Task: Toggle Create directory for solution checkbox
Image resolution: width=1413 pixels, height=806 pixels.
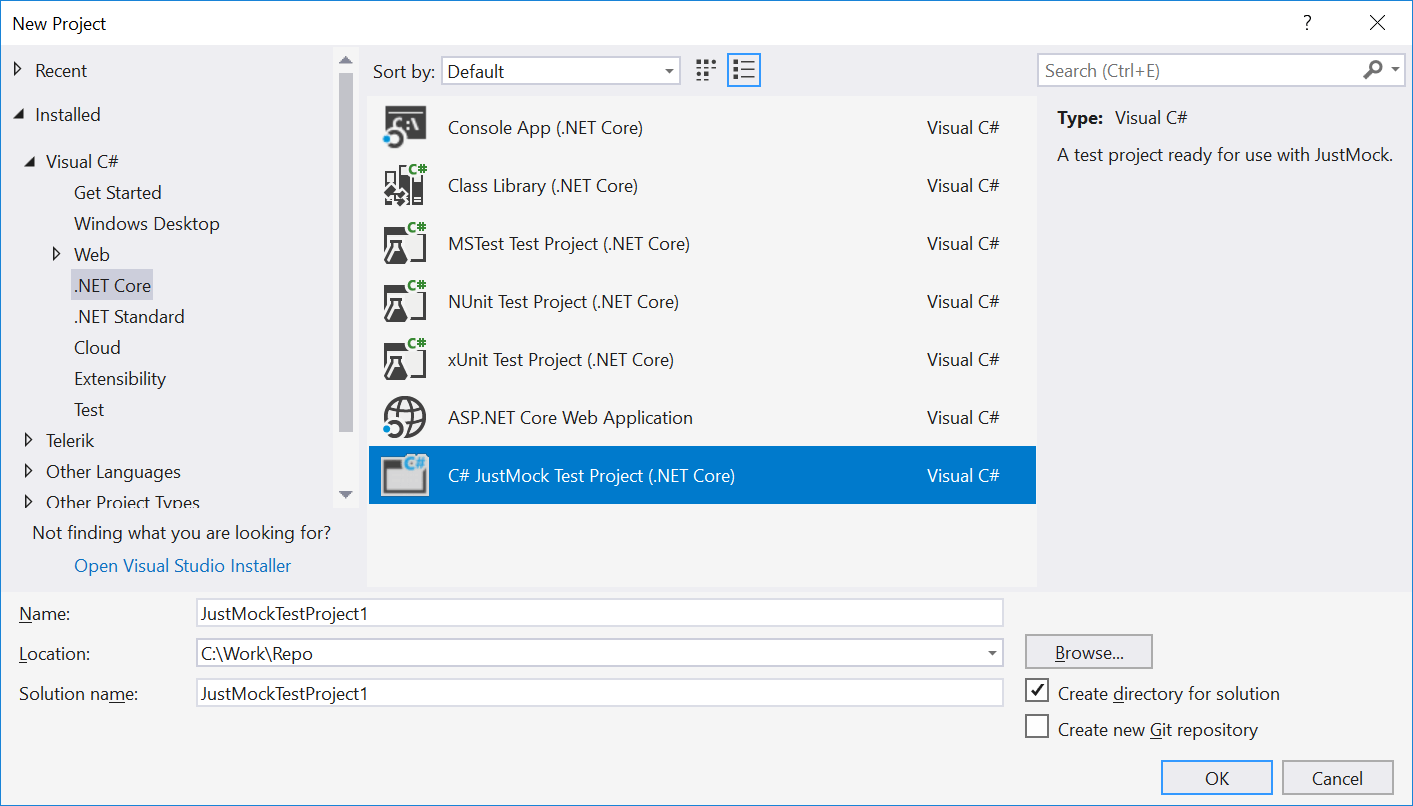Action: (x=1037, y=691)
